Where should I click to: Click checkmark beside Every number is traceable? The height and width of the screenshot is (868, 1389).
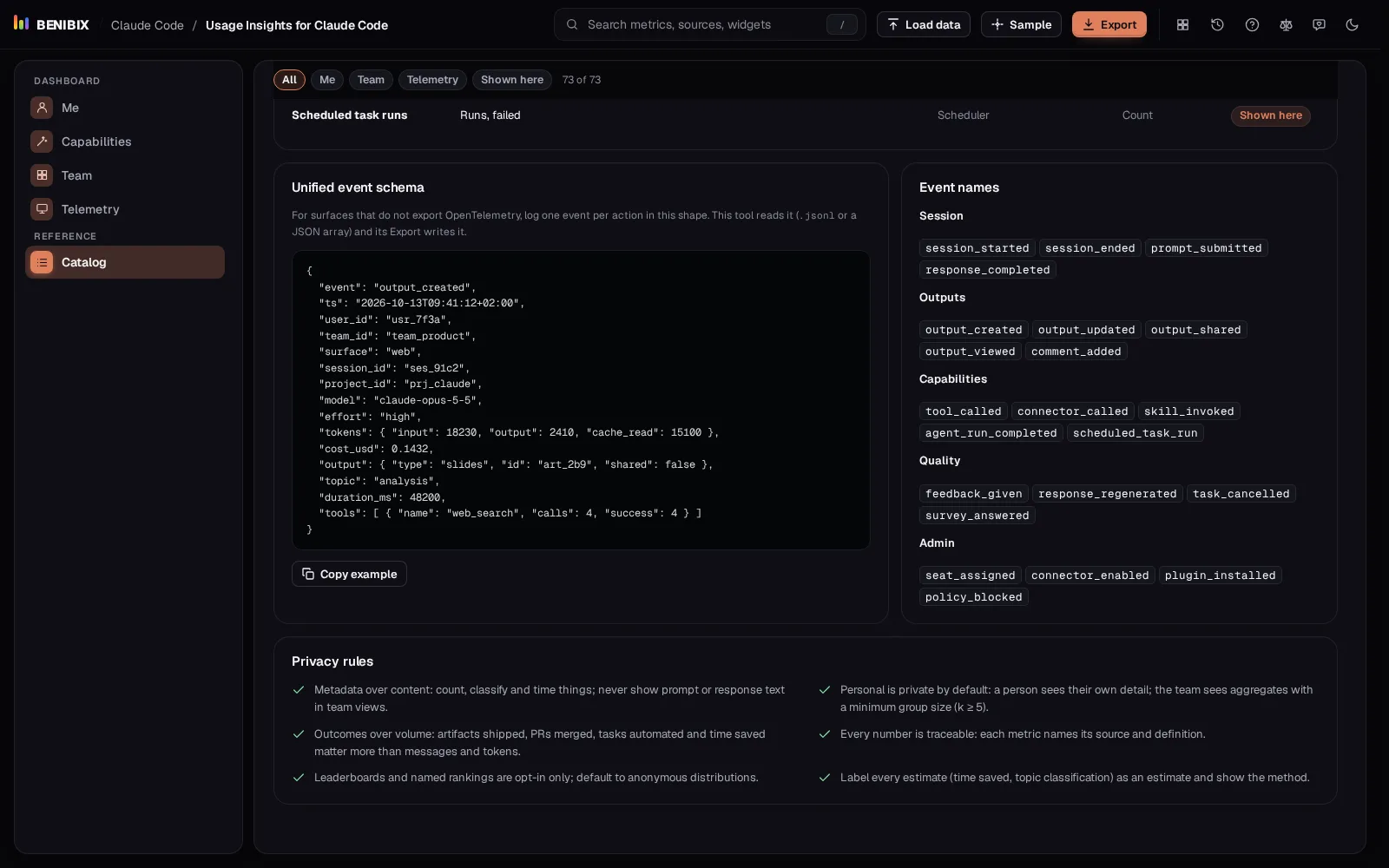click(825, 734)
